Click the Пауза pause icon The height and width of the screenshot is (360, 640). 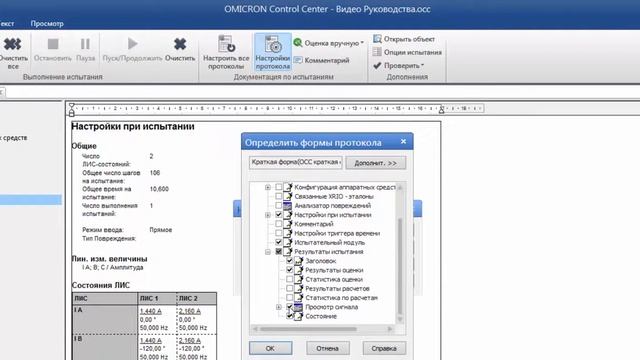pos(85,44)
